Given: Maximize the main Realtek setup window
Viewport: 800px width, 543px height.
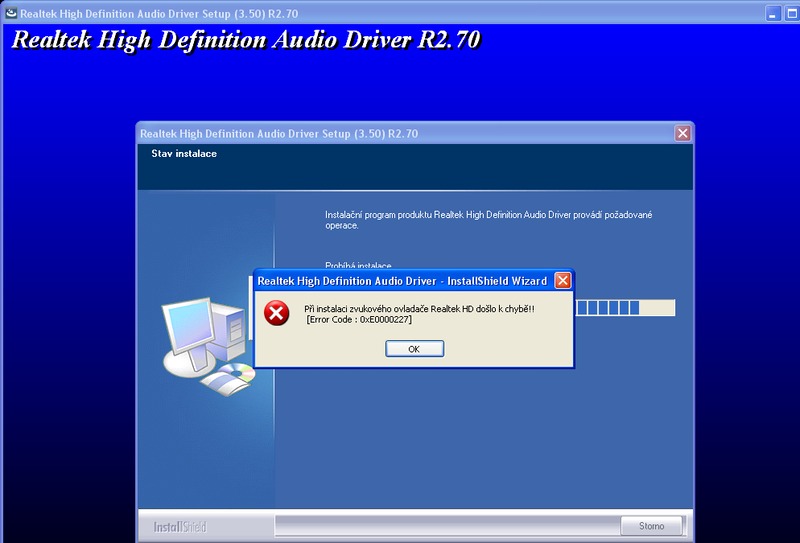Looking at the screenshot, I should pyautogui.click(x=792, y=14).
